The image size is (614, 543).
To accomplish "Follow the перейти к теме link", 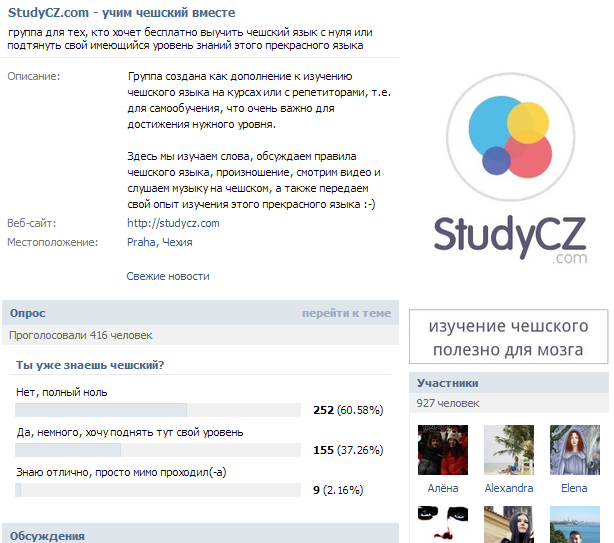I will click(x=346, y=313).
